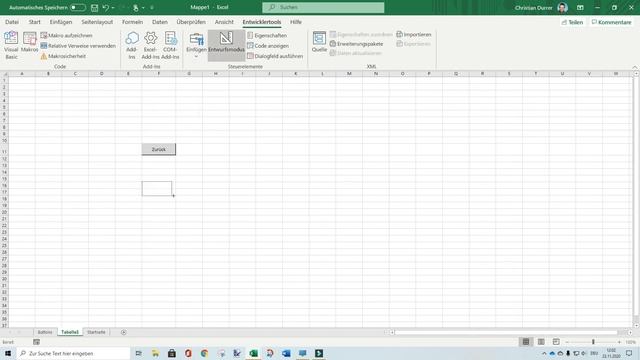
Task: Click the horizontal scrollbar track
Action: coord(505,332)
